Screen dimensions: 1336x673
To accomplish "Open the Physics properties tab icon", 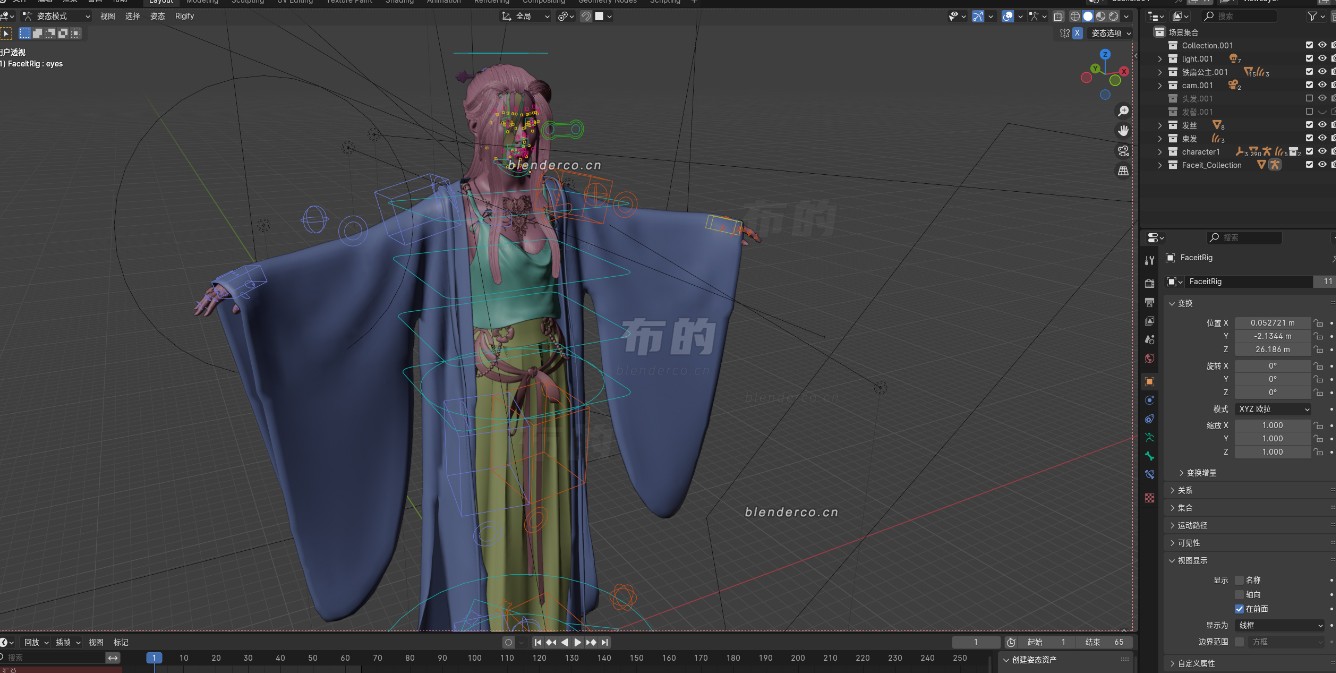I will click(x=1150, y=400).
